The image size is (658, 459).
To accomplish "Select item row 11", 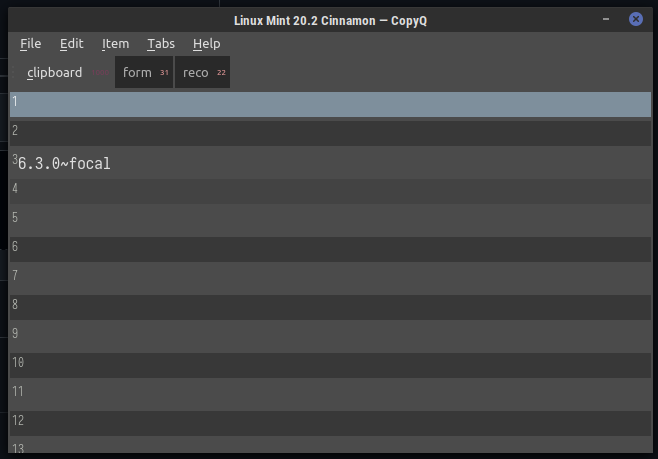I will [330, 394].
